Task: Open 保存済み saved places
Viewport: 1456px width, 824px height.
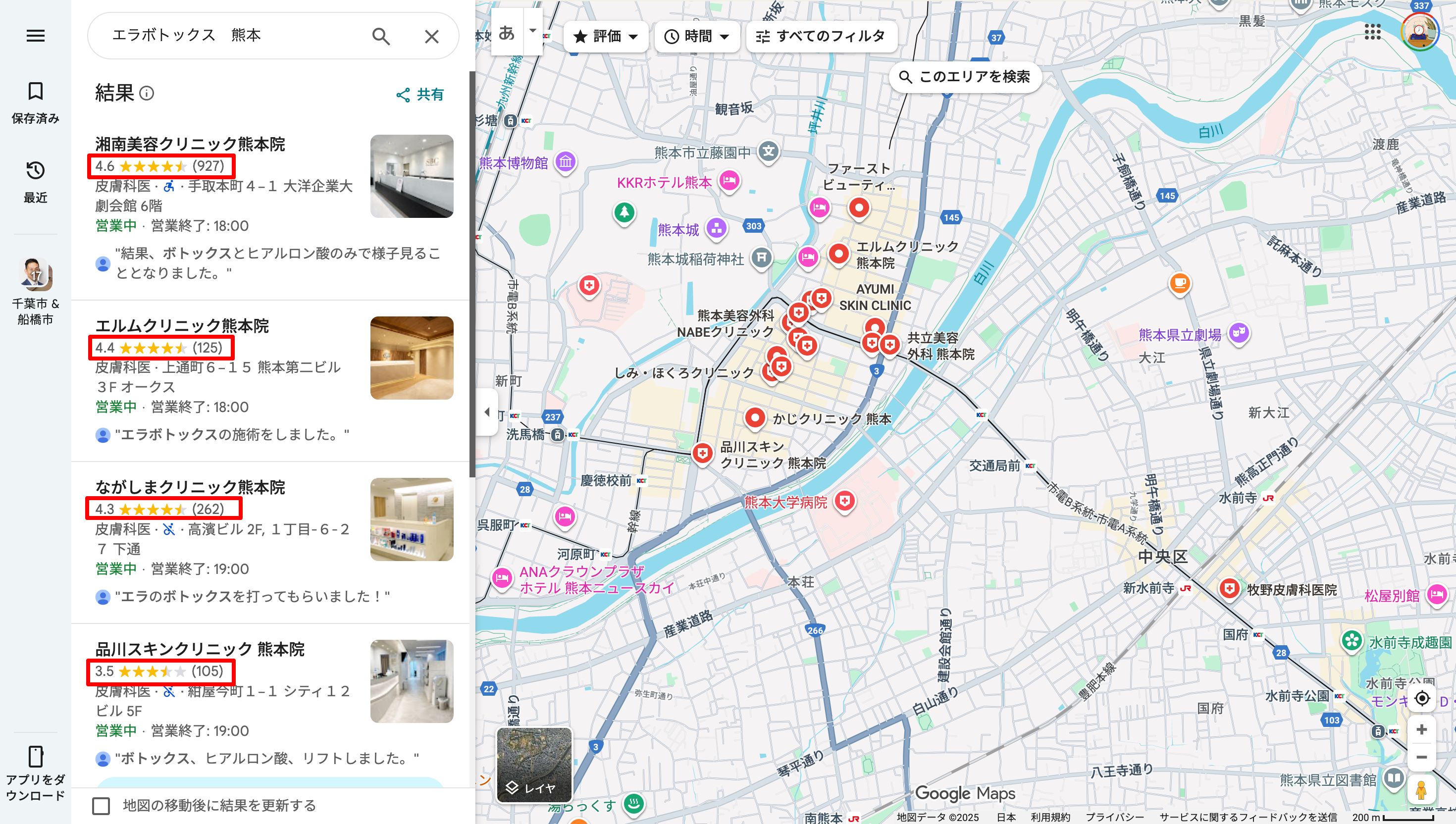Action: click(x=35, y=102)
